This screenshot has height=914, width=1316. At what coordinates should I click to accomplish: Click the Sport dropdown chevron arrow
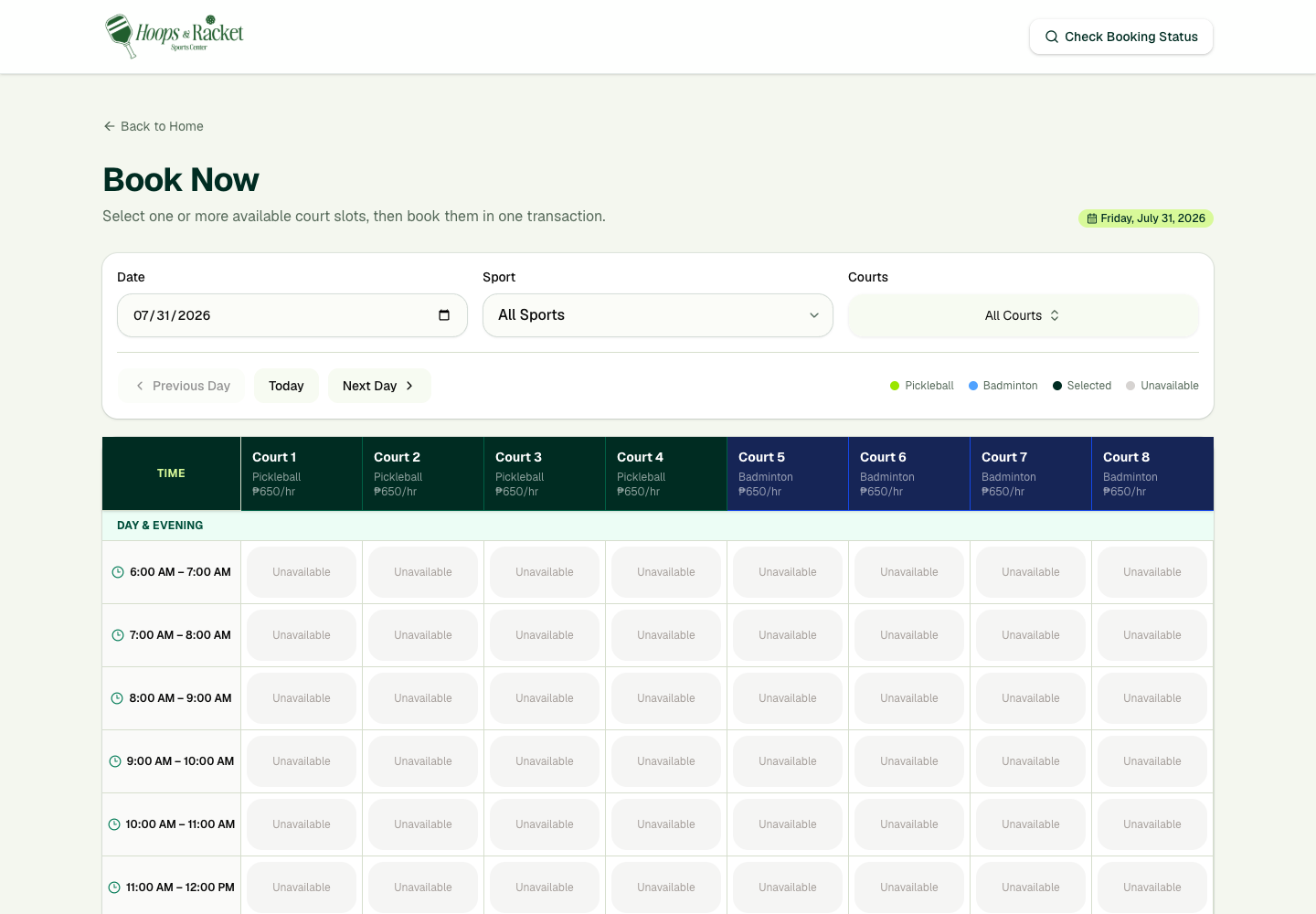[814, 315]
